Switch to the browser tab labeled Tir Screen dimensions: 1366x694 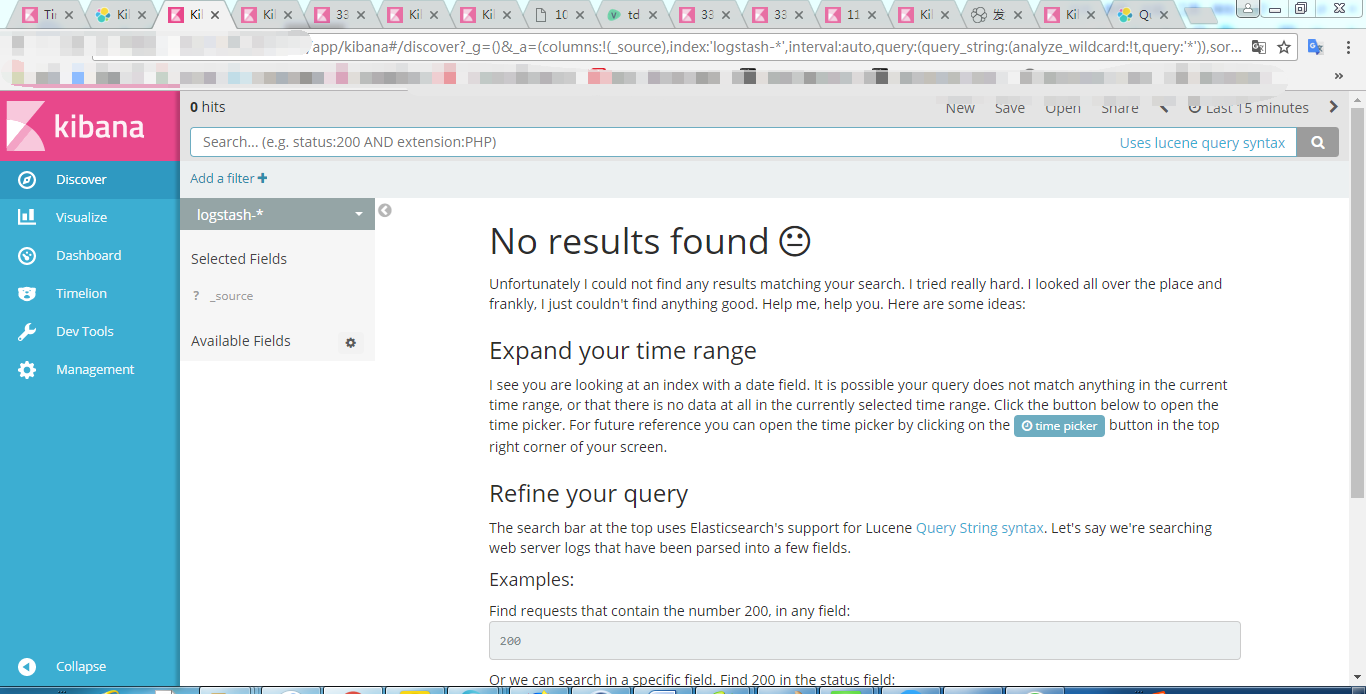pos(46,15)
